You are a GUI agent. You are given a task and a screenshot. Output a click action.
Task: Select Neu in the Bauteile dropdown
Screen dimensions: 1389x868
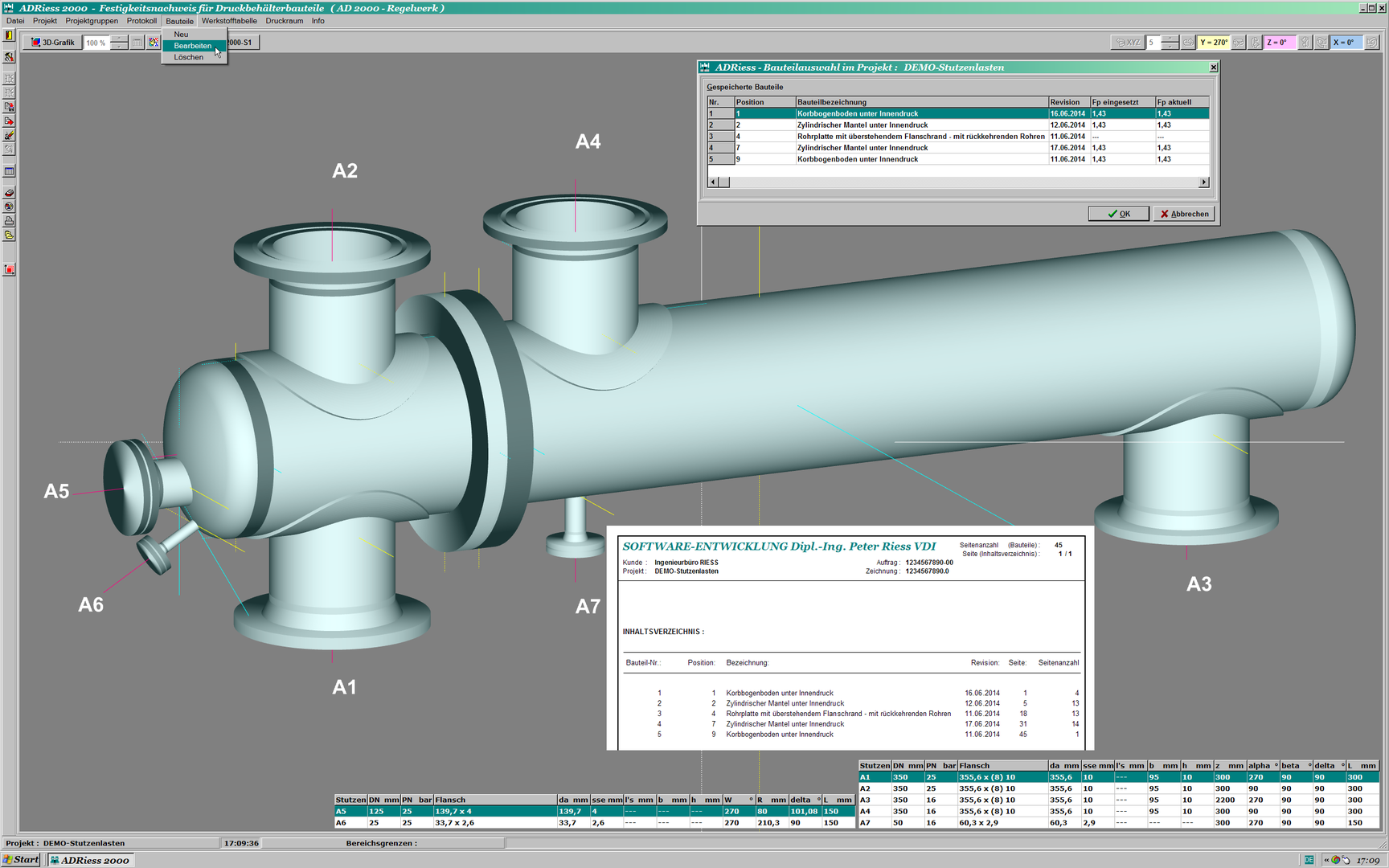click(x=182, y=34)
